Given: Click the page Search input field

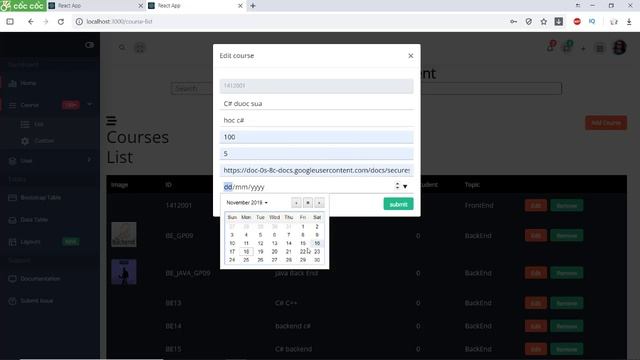Looking at the screenshot, I should click(367, 89).
